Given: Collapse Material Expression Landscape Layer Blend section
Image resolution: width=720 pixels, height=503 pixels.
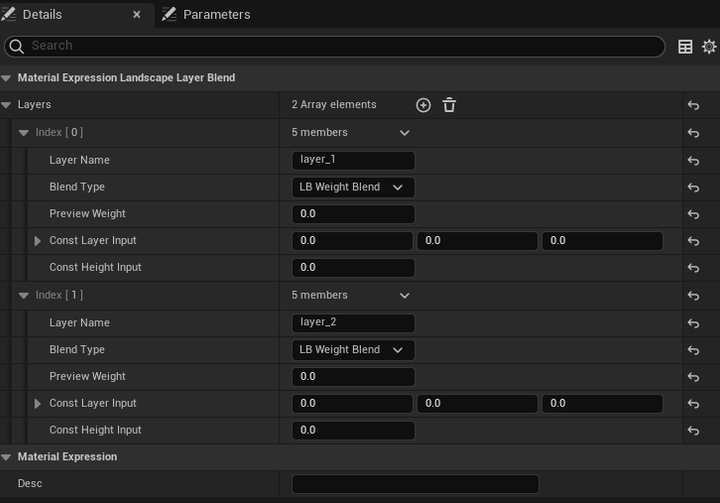Looking at the screenshot, I should (x=8, y=78).
